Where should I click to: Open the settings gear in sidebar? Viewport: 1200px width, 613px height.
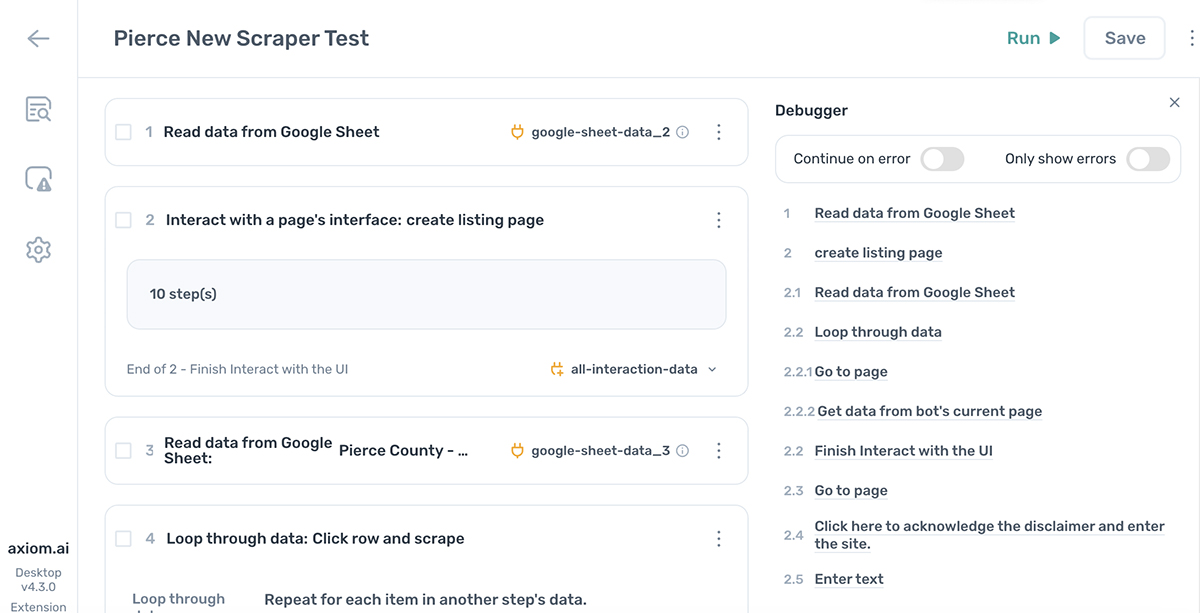pyautogui.click(x=38, y=249)
